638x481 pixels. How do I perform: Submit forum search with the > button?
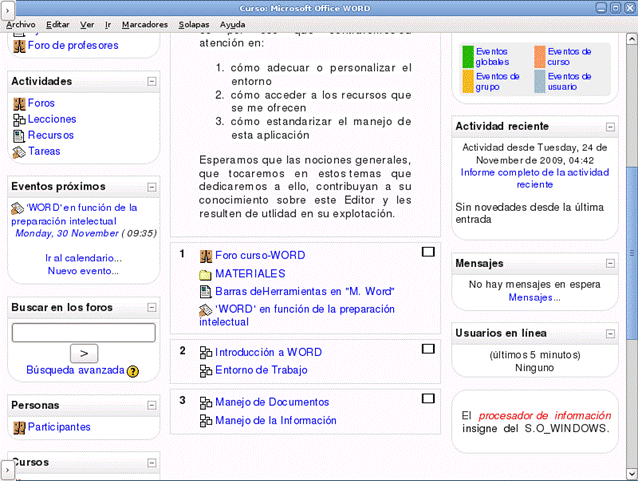click(83, 352)
